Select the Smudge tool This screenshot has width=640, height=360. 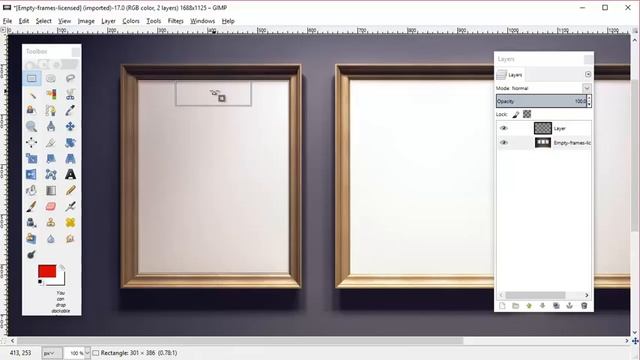coord(70,238)
